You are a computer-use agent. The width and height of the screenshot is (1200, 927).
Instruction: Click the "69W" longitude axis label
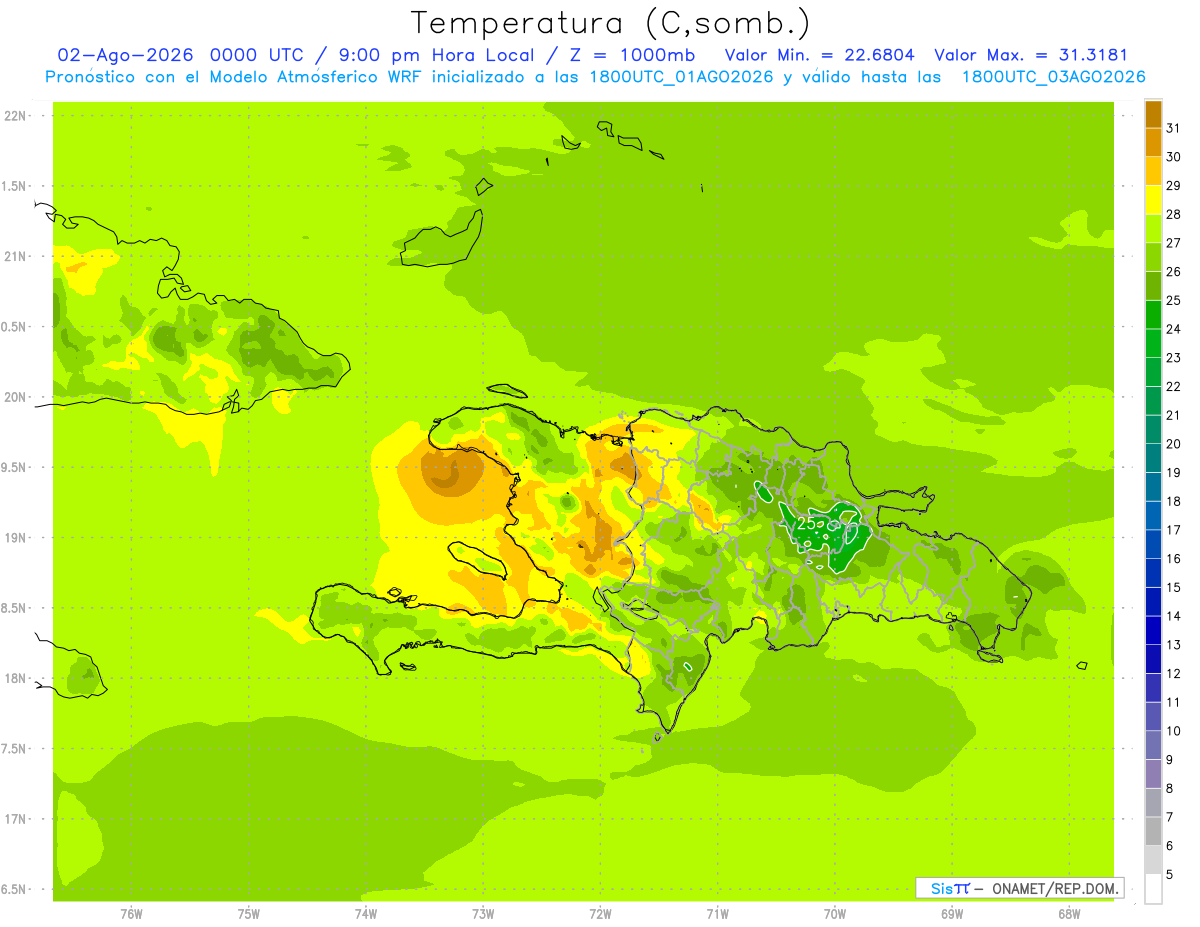(x=952, y=914)
